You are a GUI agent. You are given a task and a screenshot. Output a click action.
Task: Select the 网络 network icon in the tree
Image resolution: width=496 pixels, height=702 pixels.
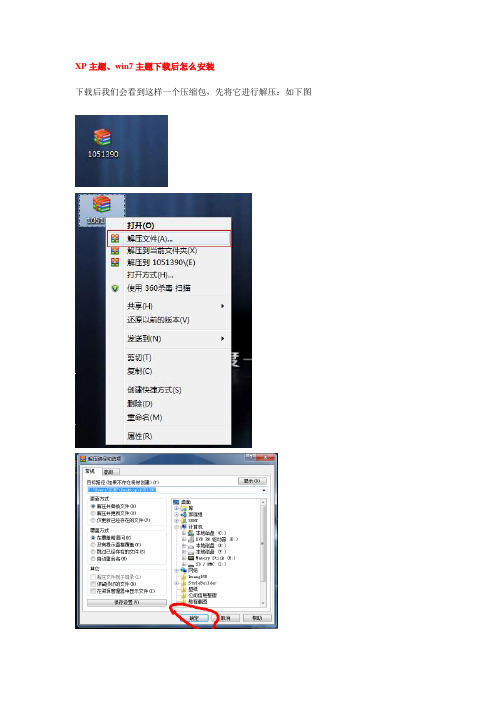(x=184, y=570)
